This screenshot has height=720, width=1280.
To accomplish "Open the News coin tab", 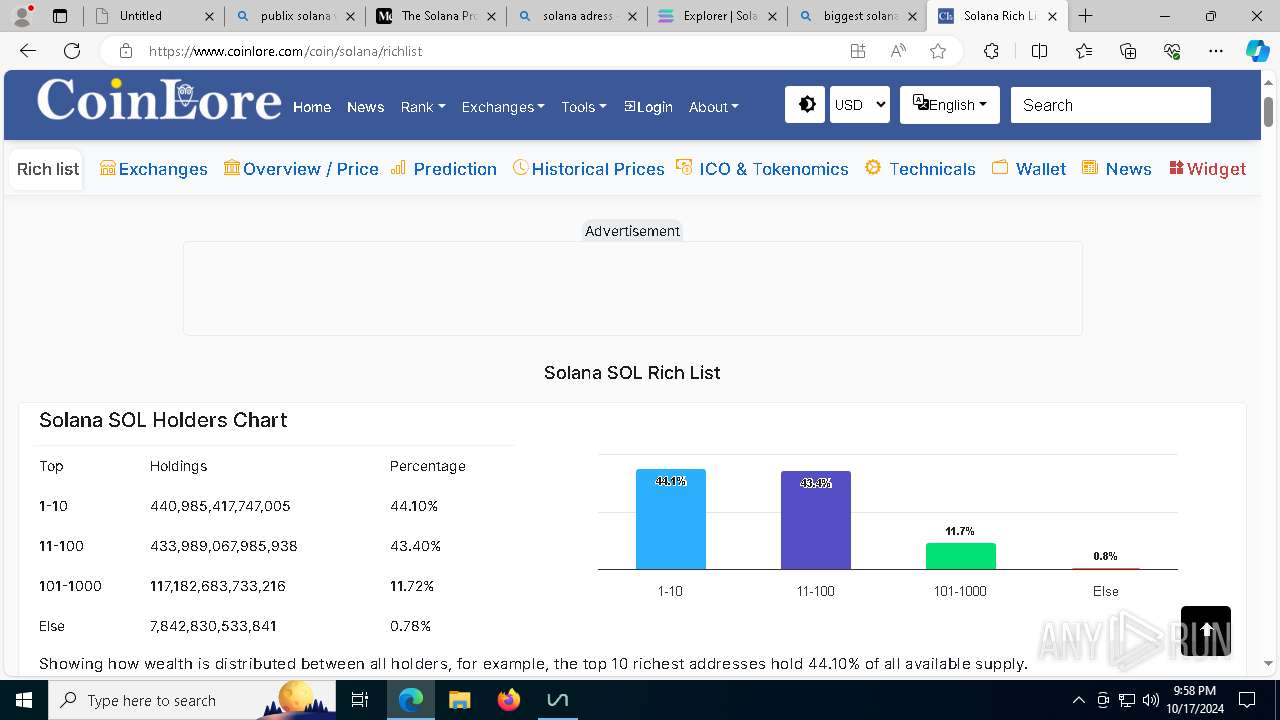I will pyautogui.click(x=1117, y=169).
